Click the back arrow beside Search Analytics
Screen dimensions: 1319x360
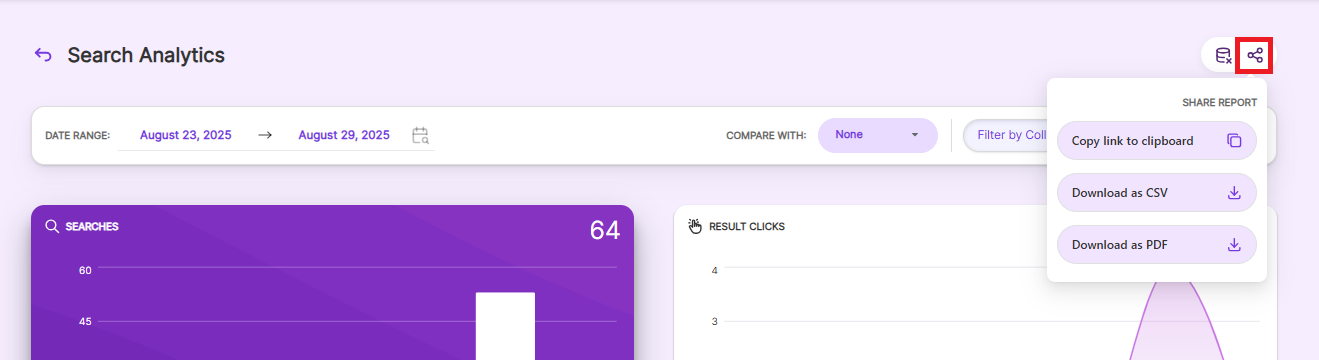(43, 55)
